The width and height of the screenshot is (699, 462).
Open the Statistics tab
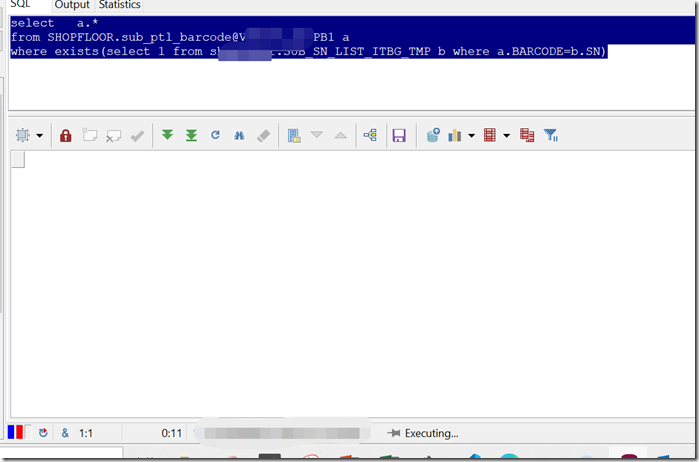[119, 5]
